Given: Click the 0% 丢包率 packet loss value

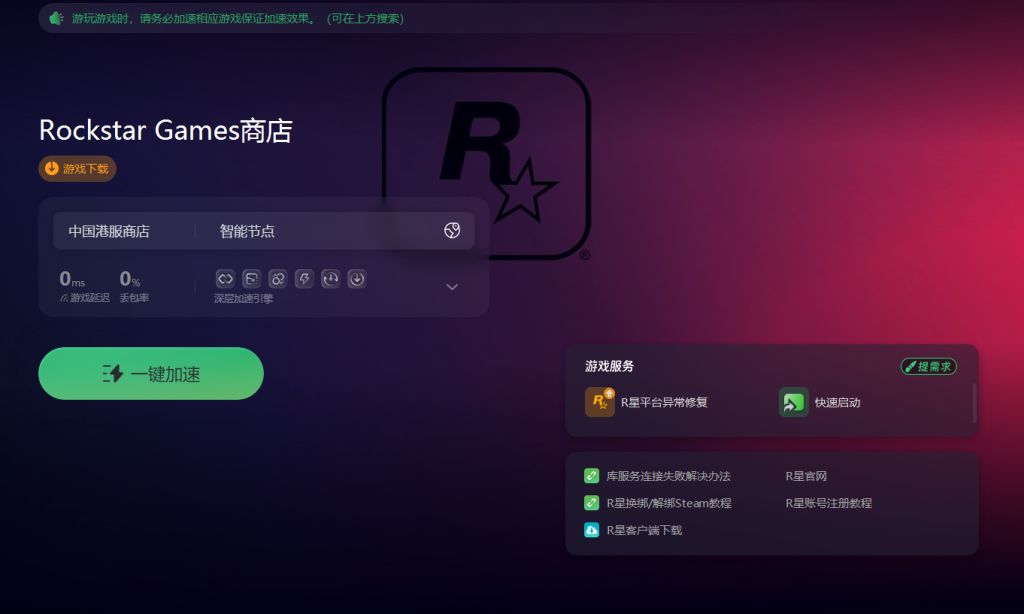Looking at the screenshot, I should point(130,280).
